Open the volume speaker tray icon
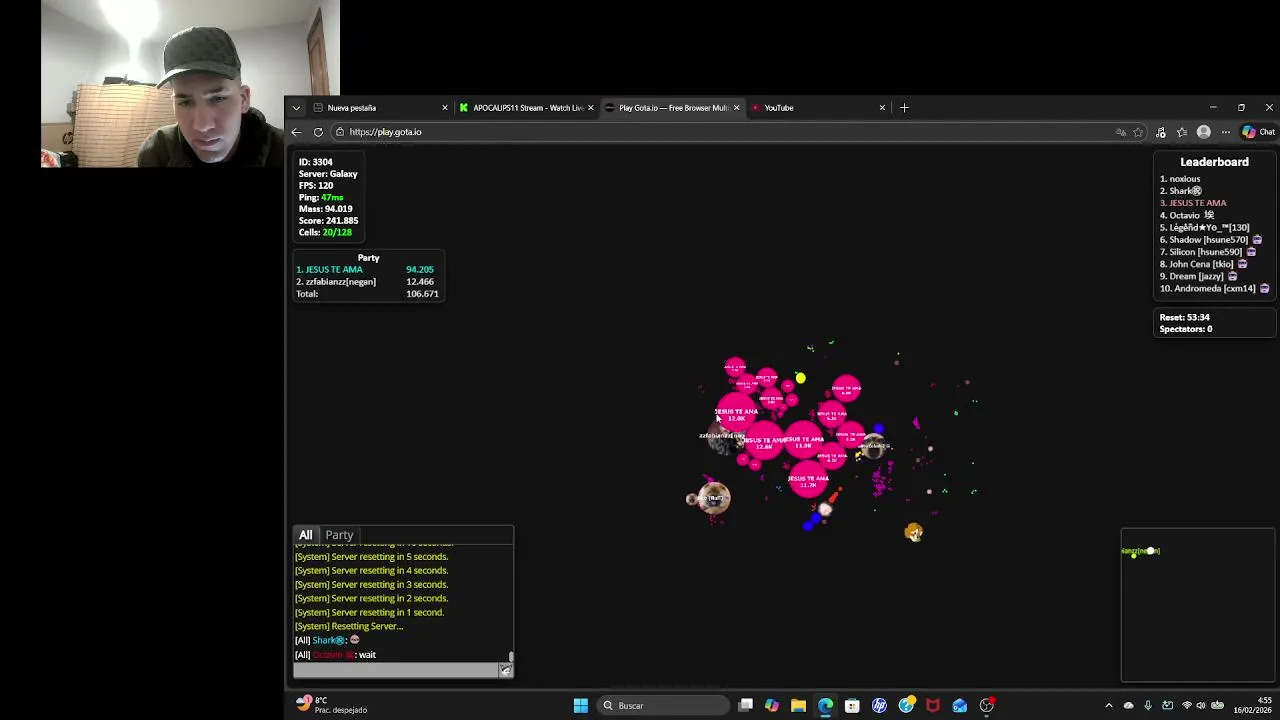 [x=1201, y=706]
